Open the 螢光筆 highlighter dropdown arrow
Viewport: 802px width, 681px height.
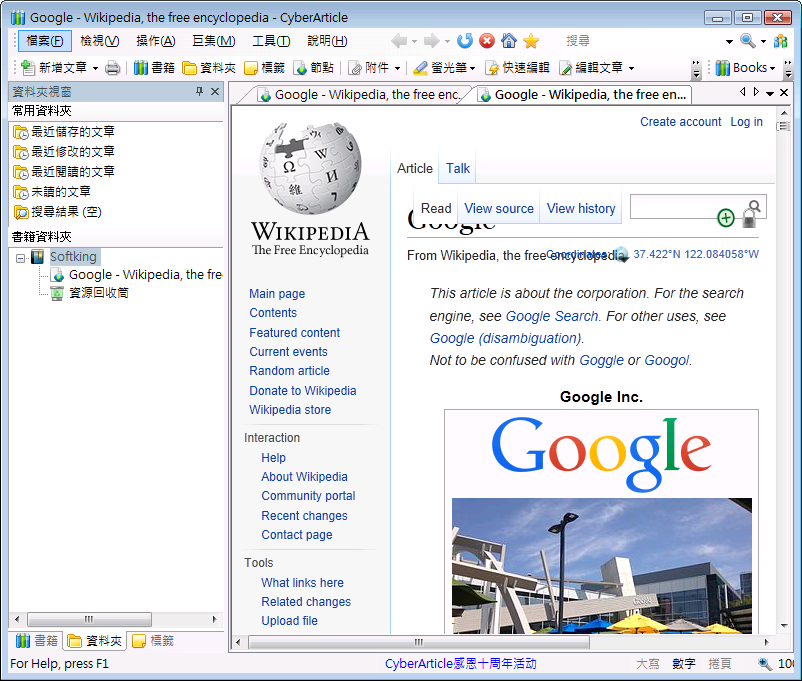[473, 68]
